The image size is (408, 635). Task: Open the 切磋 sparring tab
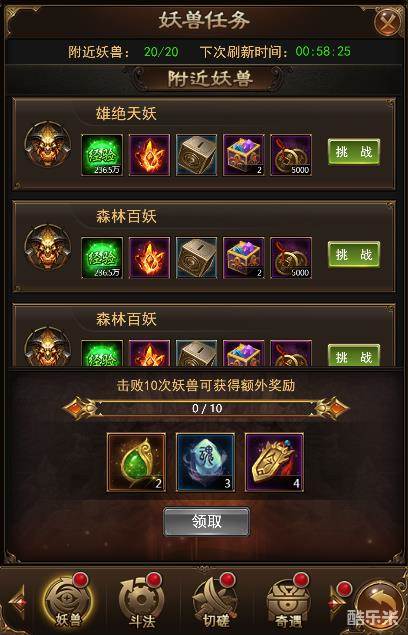tap(215, 601)
